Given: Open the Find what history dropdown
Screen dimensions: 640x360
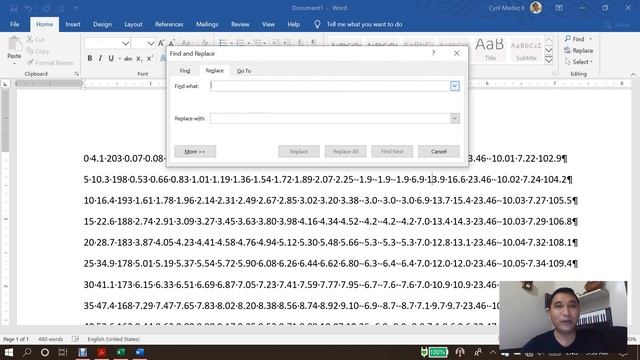Looking at the screenshot, I should pos(455,86).
